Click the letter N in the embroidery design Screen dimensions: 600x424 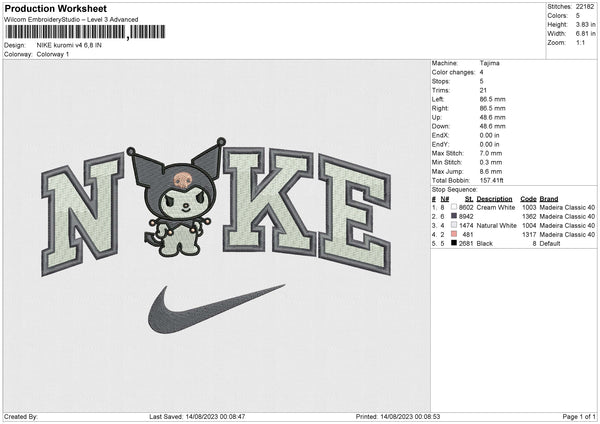pos(82,214)
